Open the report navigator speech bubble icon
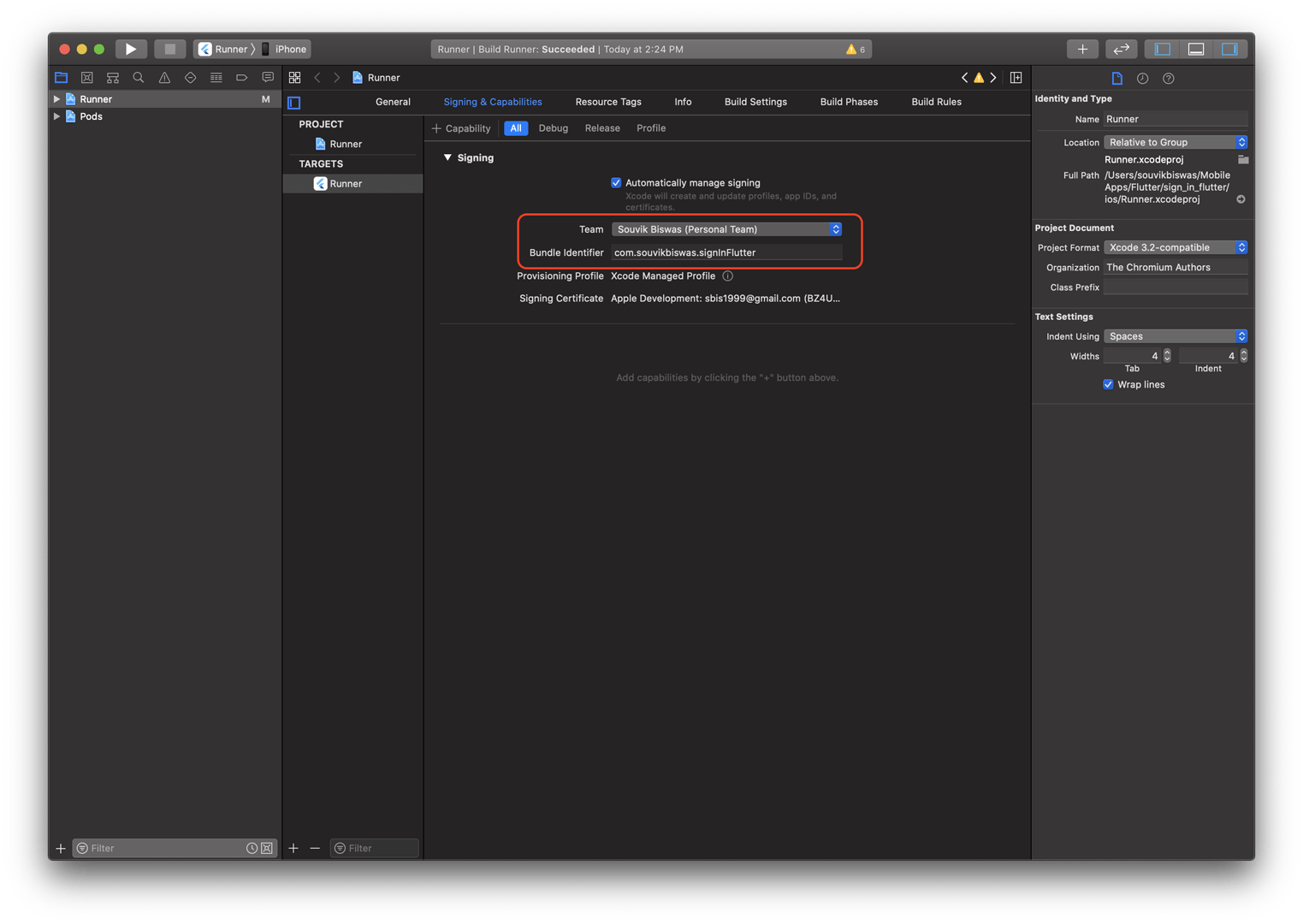Viewport: 1303px width, 924px height. (x=268, y=78)
